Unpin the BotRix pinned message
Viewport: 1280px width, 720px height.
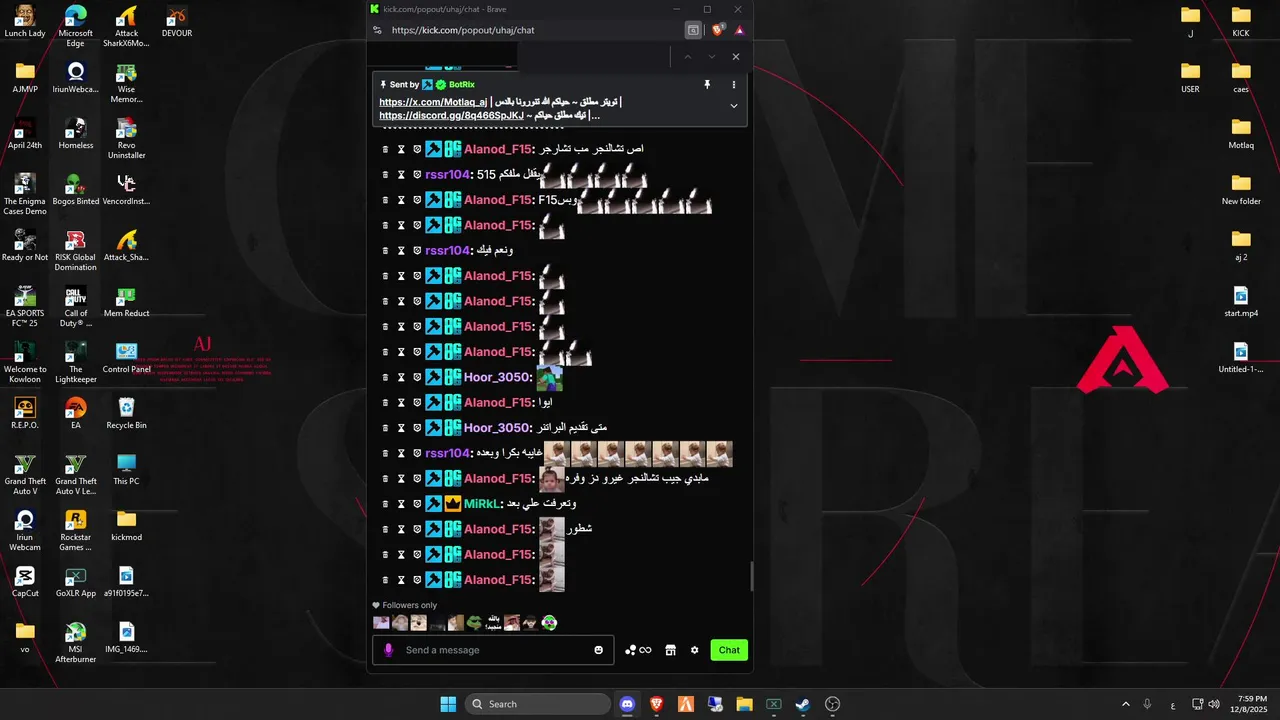[707, 85]
